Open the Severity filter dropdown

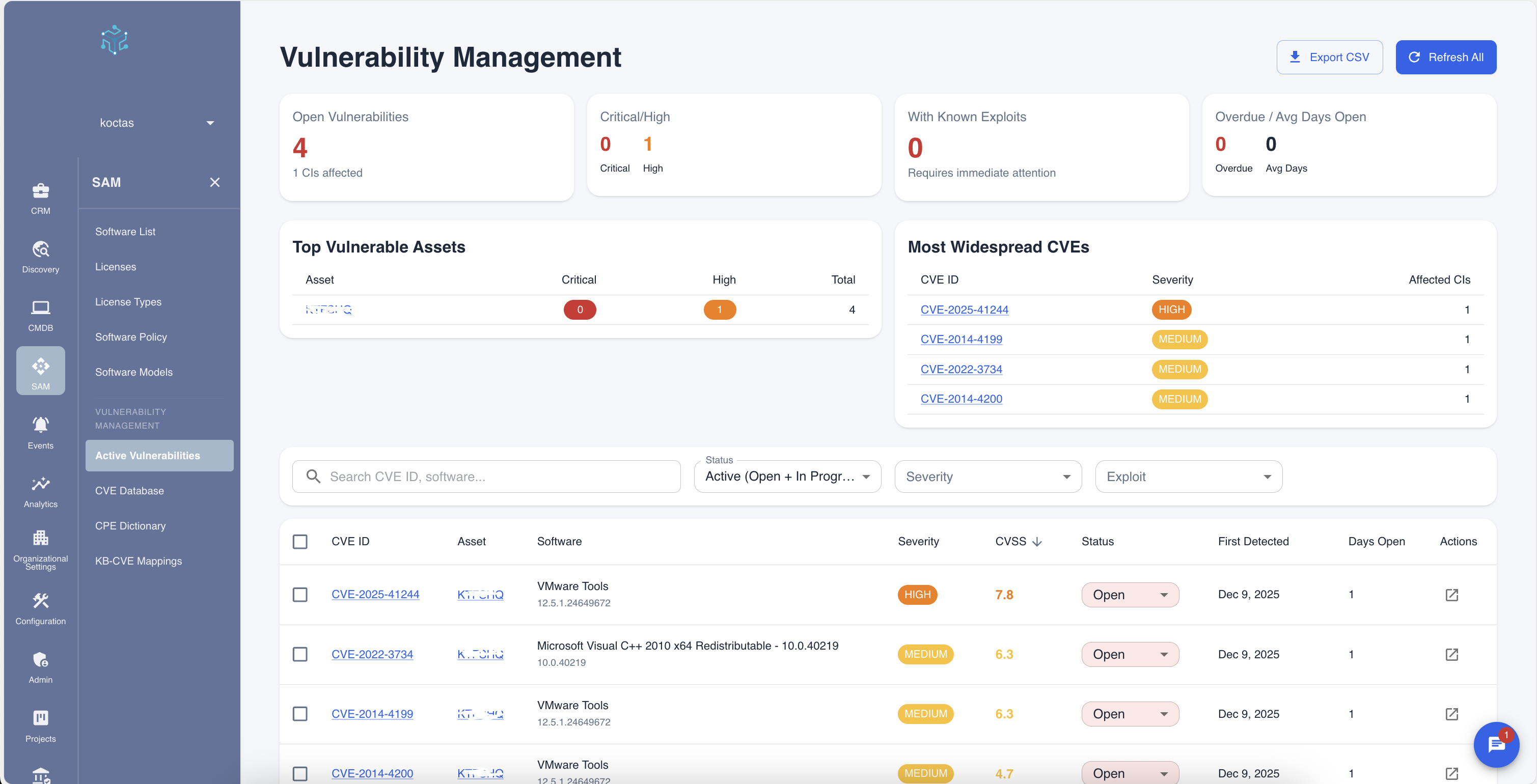(987, 476)
